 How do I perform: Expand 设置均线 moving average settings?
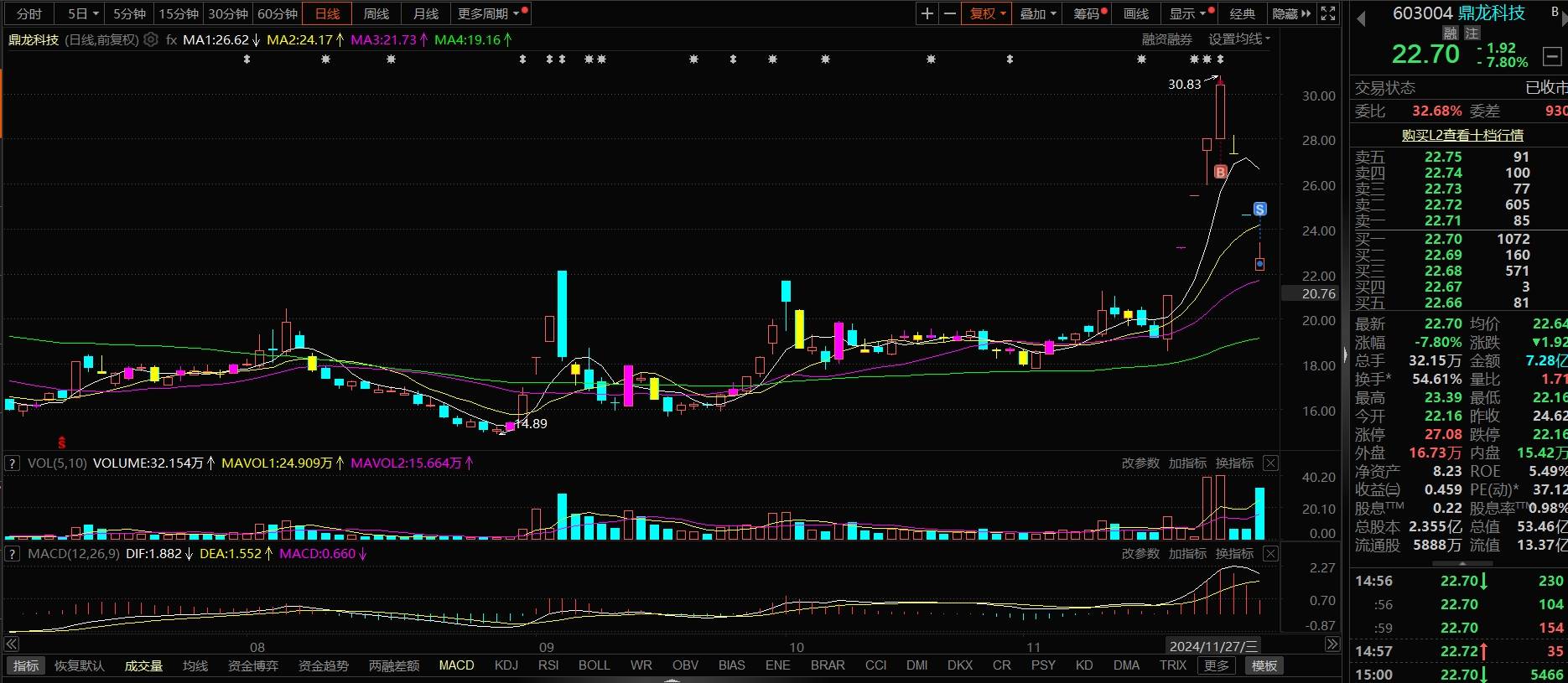point(1239,39)
